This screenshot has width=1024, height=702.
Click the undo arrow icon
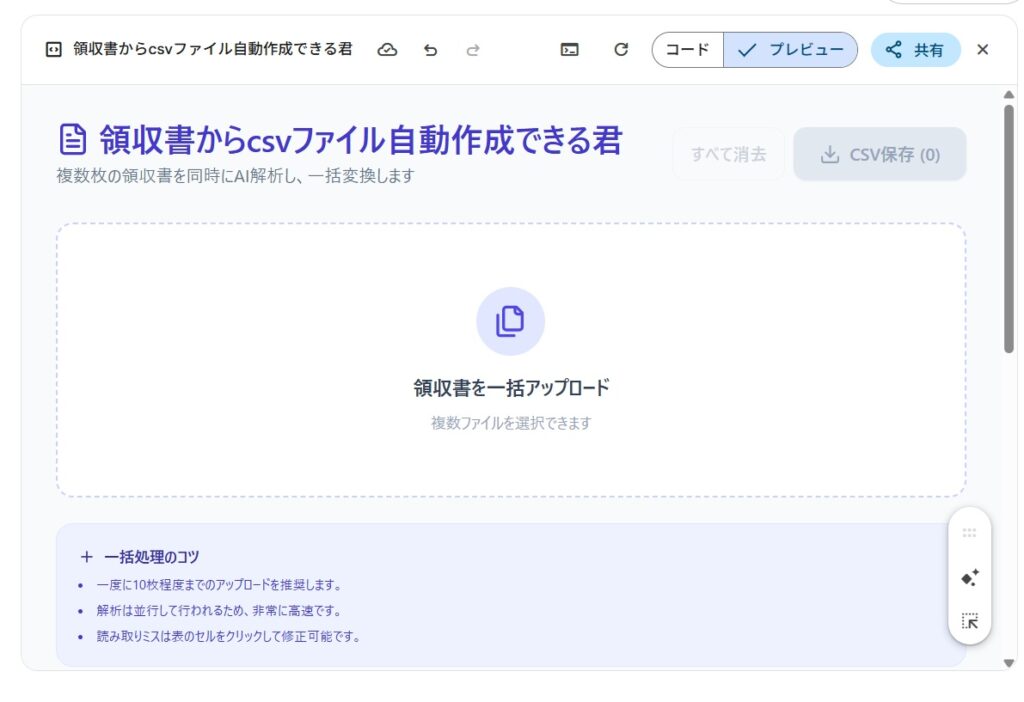pos(430,50)
